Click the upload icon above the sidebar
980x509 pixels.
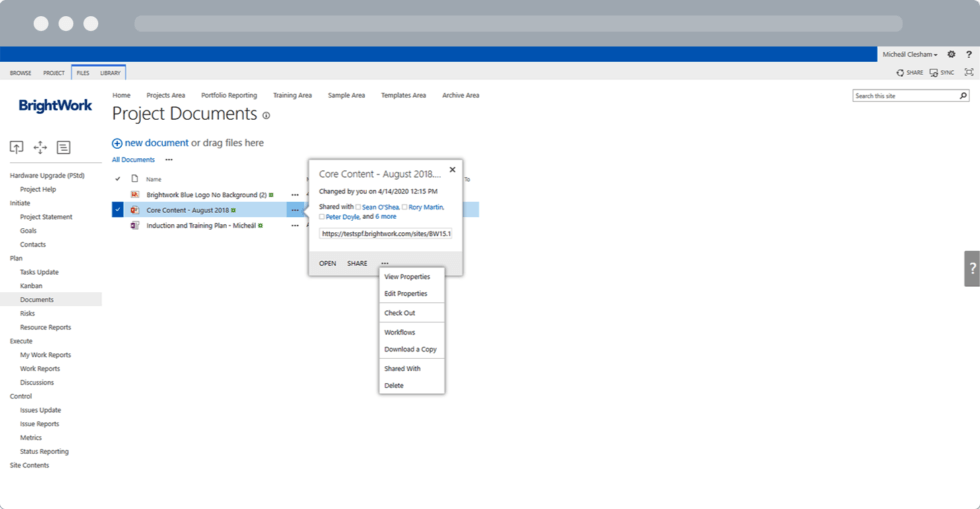point(17,148)
